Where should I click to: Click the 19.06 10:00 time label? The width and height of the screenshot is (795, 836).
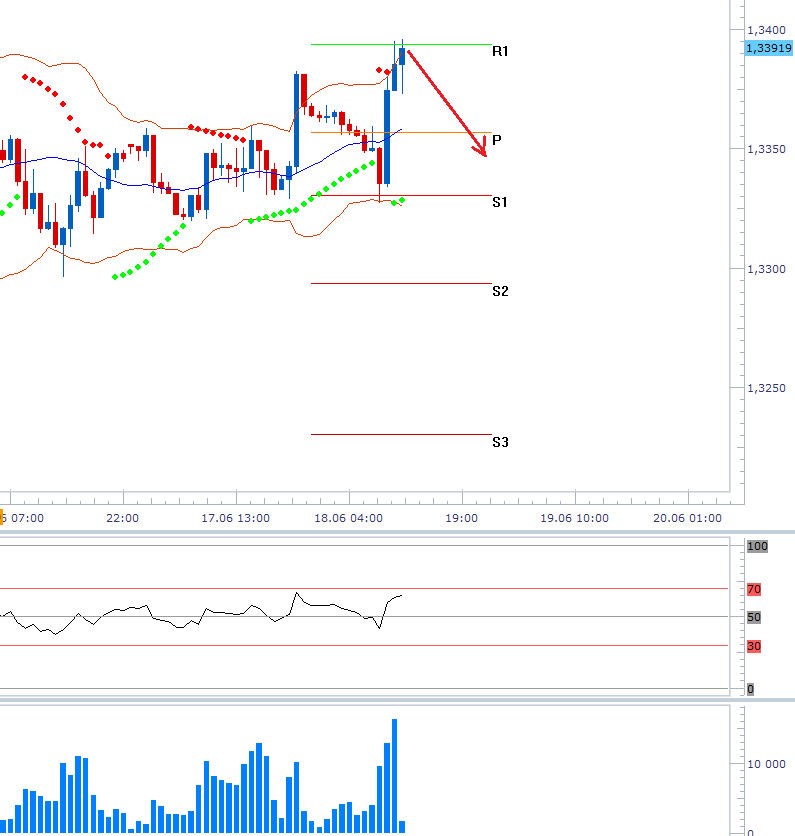click(x=574, y=518)
